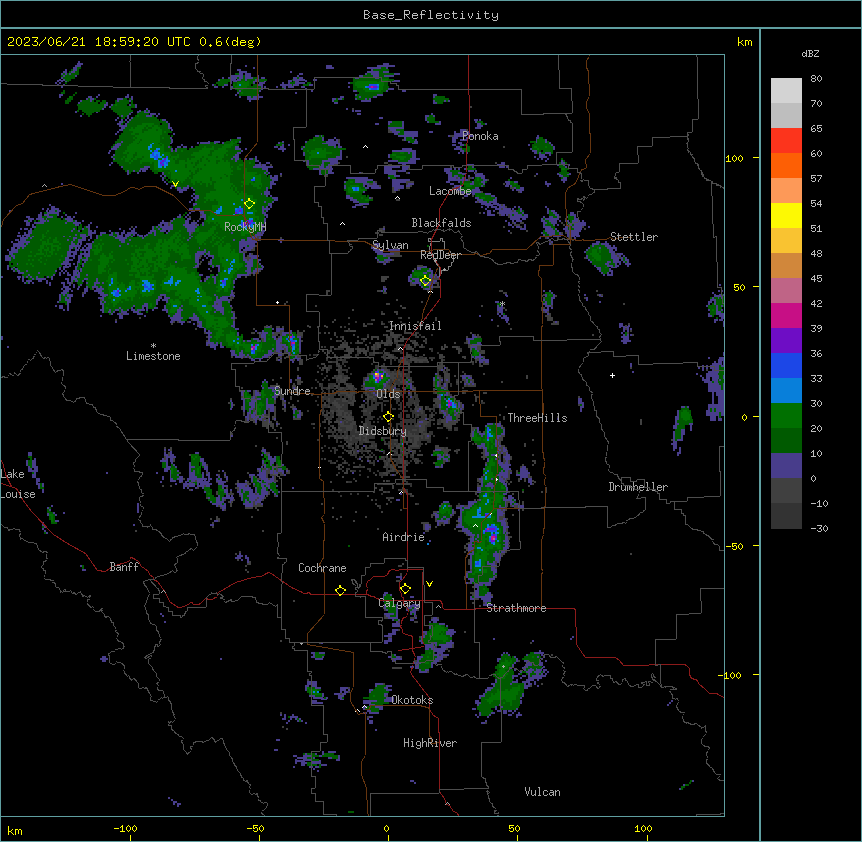The height and width of the screenshot is (842, 862).
Task: Choose the mauve 45–42 dBZ legend swatch
Action: pyautogui.click(x=786, y=291)
